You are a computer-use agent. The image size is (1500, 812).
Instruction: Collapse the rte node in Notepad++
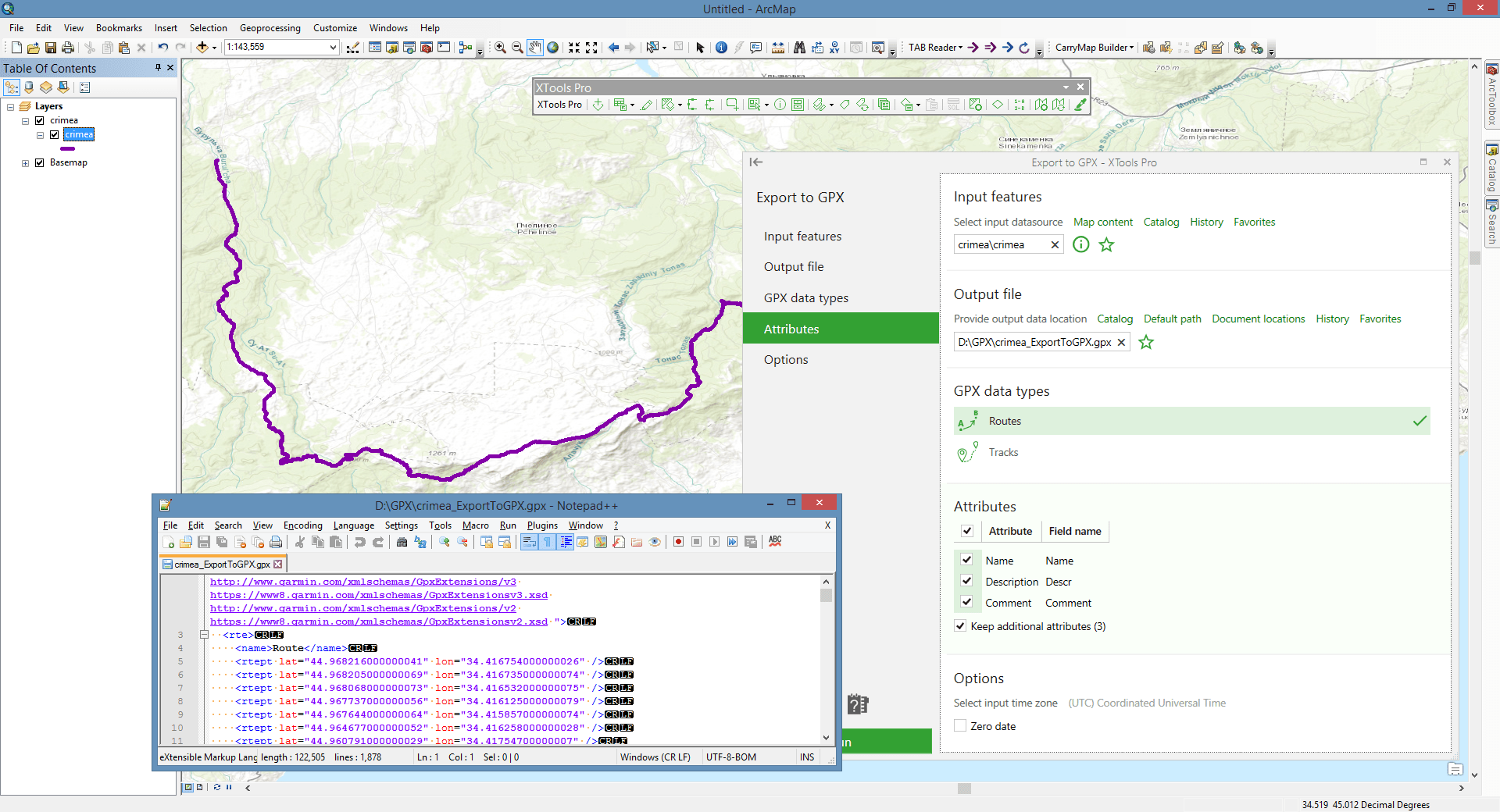coord(204,635)
